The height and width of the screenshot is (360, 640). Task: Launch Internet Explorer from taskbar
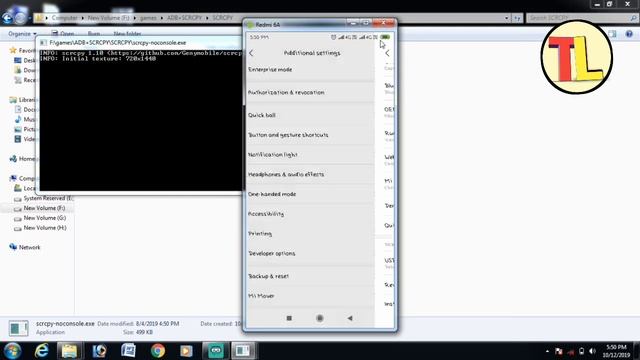[41, 351]
